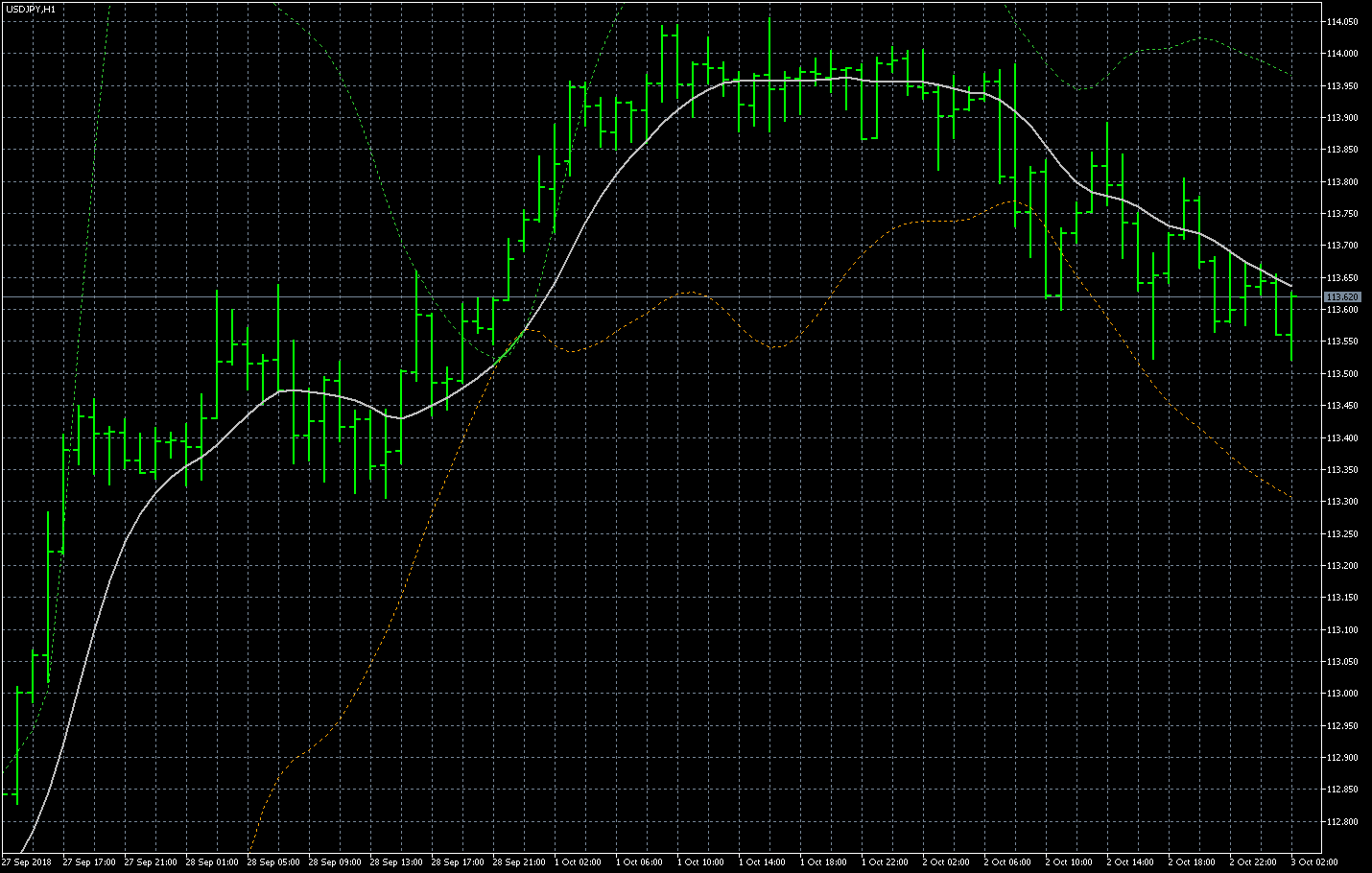Click the 28 Sep 17:00 time label
Screen dimensions: 1372x873
(458, 862)
